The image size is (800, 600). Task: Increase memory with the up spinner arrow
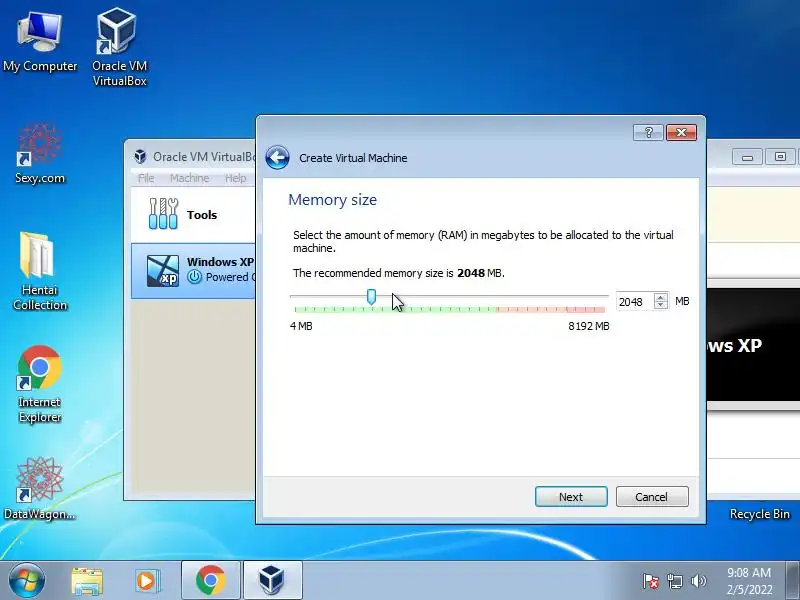pyautogui.click(x=661, y=297)
